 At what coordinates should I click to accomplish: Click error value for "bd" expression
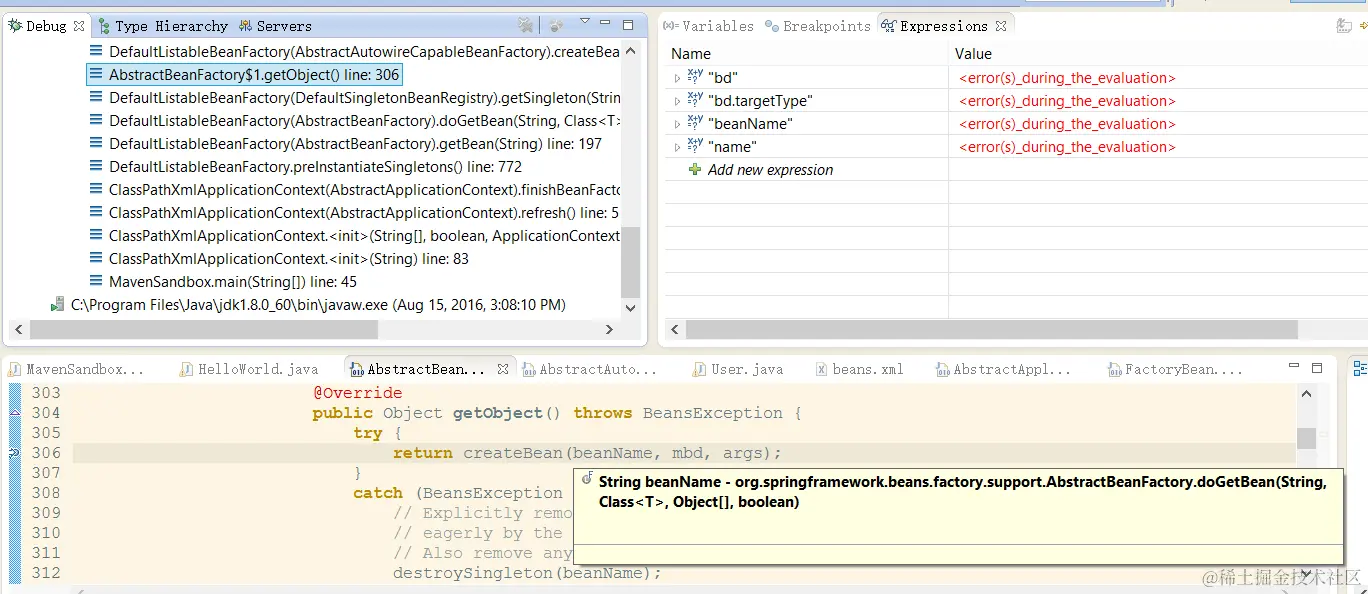1067,78
